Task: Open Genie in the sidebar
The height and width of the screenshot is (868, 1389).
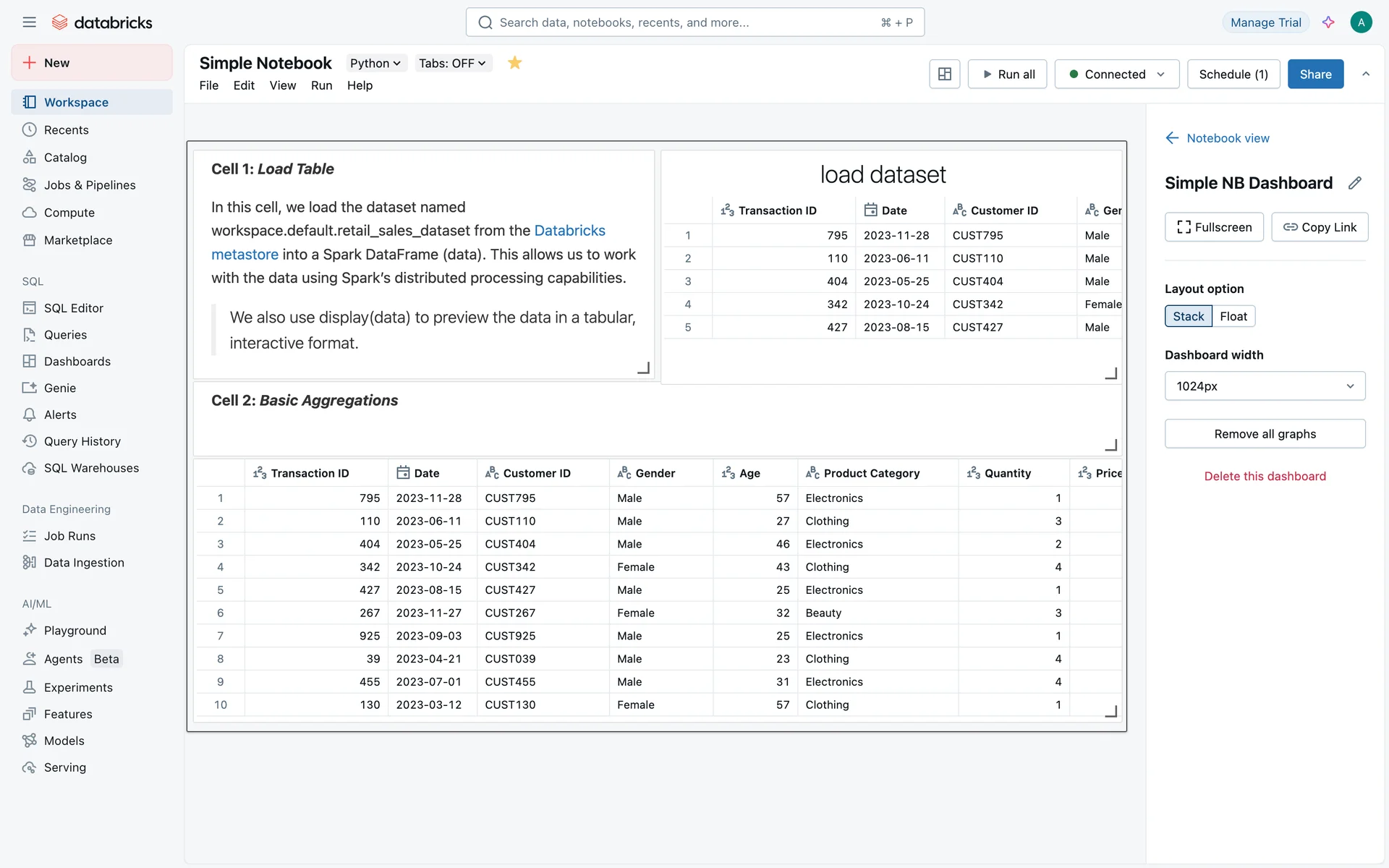Action: [x=59, y=388]
